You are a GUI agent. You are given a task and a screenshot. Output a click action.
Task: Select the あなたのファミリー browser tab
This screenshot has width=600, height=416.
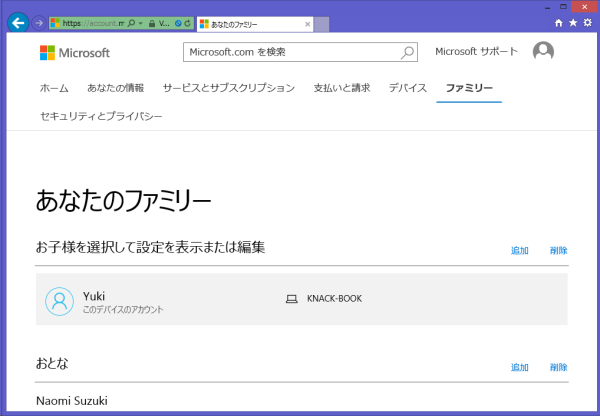(255, 24)
